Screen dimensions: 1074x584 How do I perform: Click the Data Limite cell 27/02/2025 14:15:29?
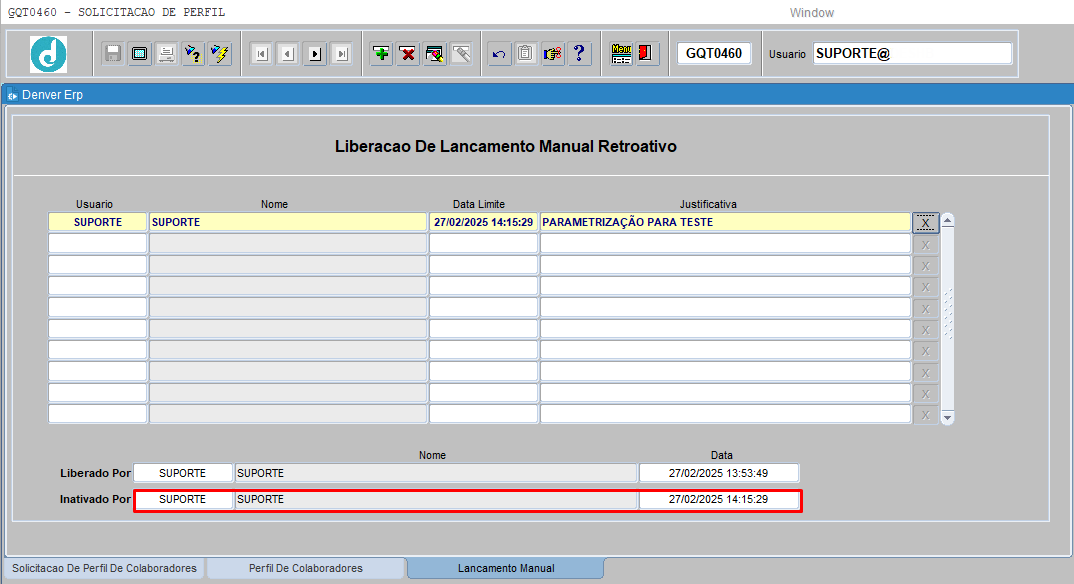tap(484, 223)
